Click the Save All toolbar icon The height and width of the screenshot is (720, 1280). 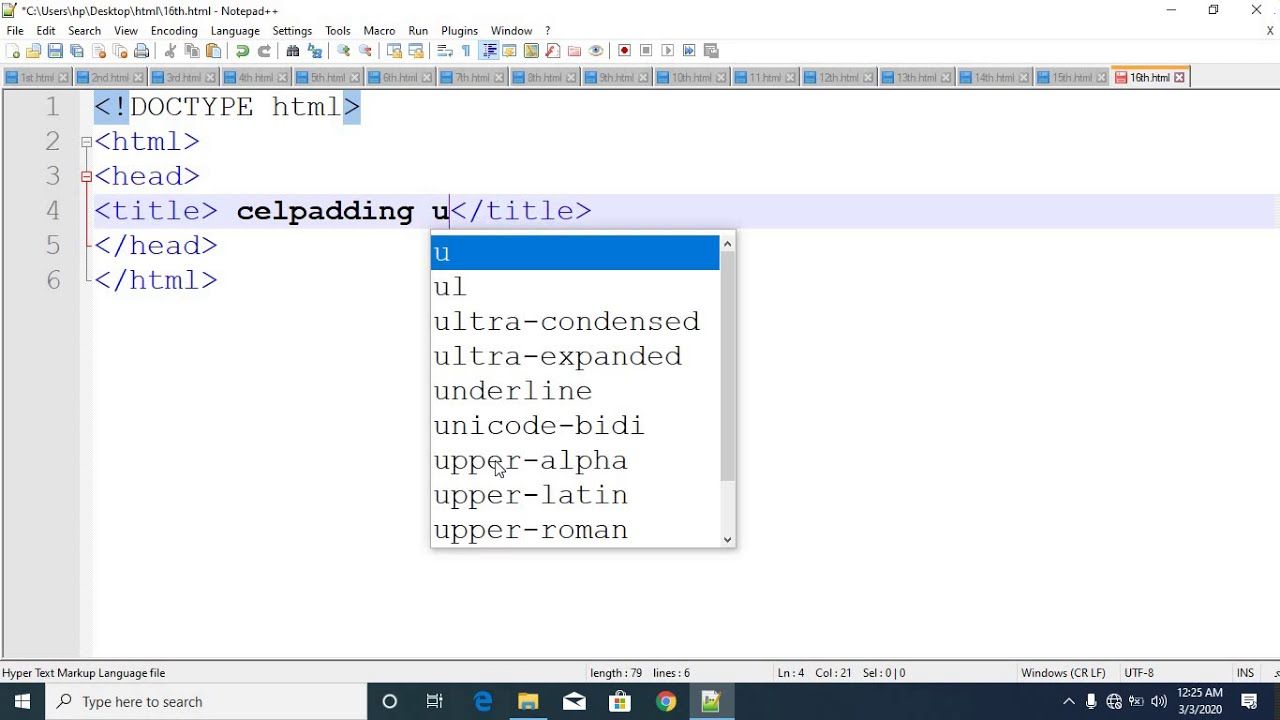point(76,51)
